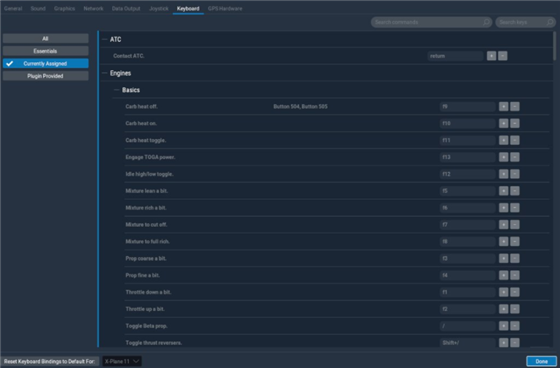Remove key binding for Carb heat on
This screenshot has width=560, height=368.
515,123
